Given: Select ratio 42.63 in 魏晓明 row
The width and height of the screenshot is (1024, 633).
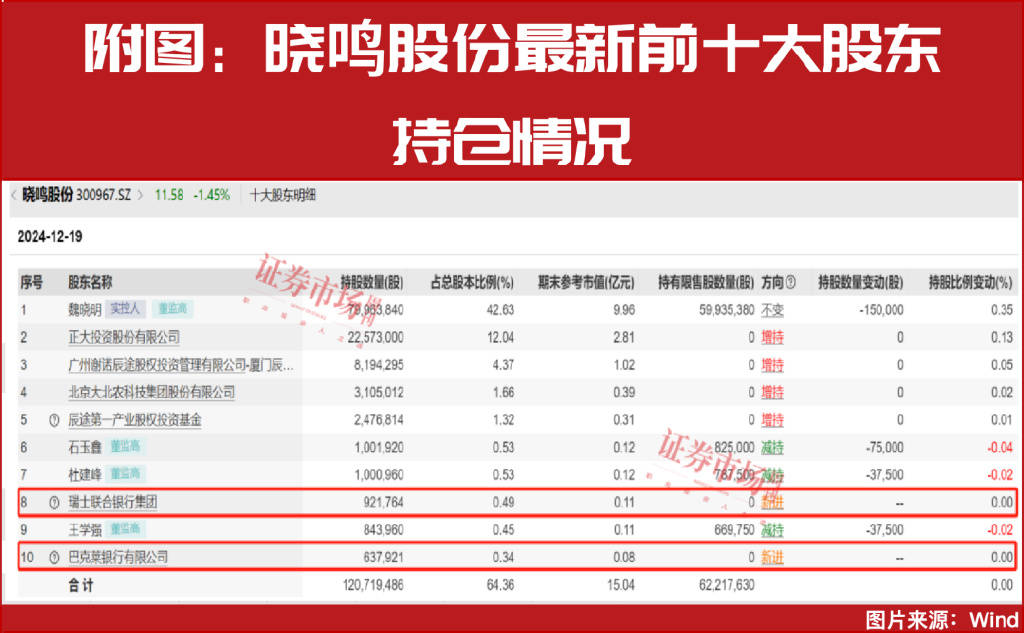Looking at the screenshot, I should pyautogui.click(x=501, y=310).
